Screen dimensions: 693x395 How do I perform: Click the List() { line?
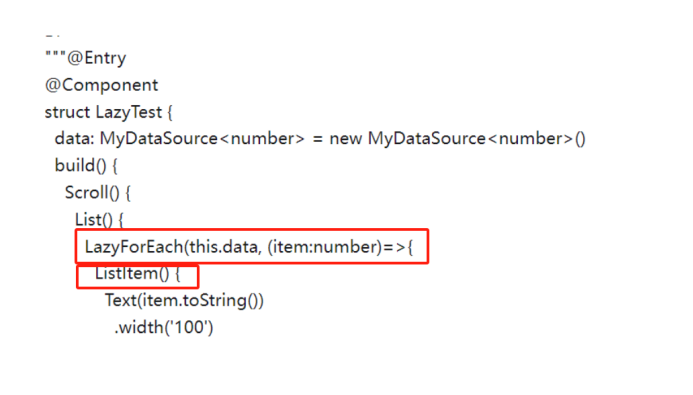(x=99, y=220)
